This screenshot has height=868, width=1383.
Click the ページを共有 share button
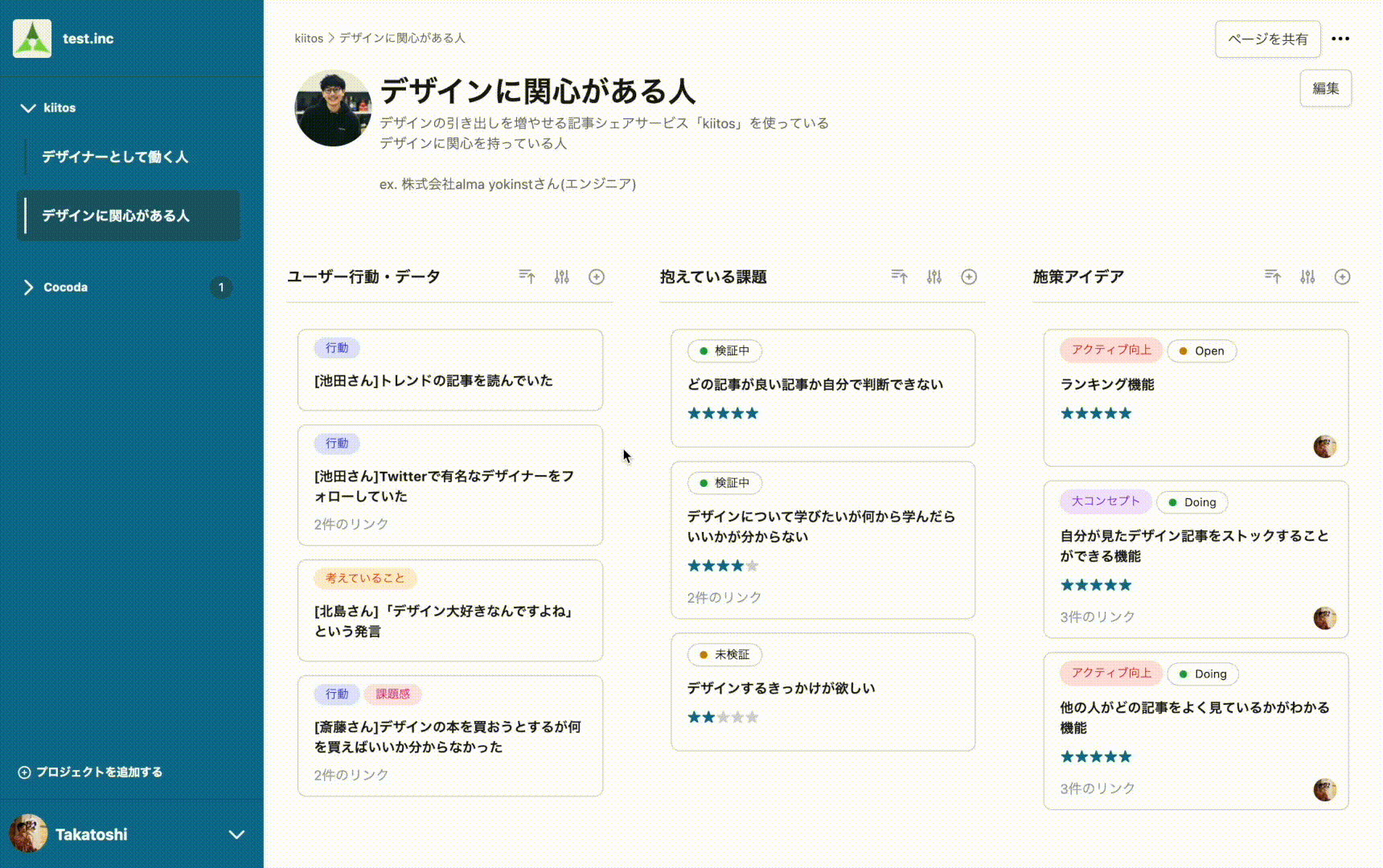pyautogui.click(x=1267, y=39)
